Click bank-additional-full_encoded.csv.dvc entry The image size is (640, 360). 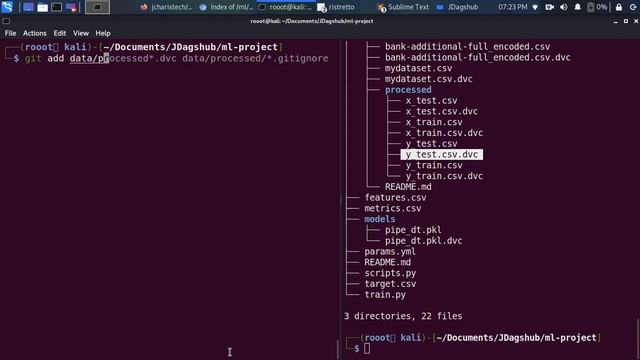pyautogui.click(x=478, y=58)
